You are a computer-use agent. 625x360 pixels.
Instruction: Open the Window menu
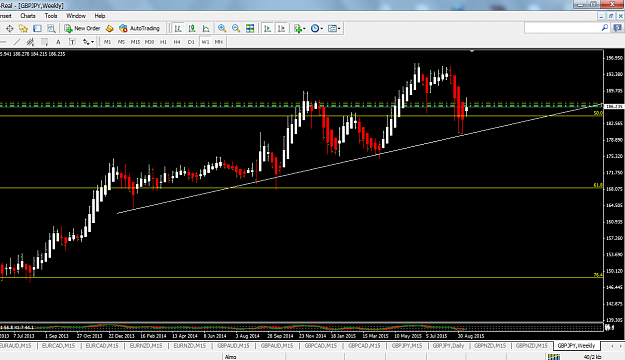[76, 16]
